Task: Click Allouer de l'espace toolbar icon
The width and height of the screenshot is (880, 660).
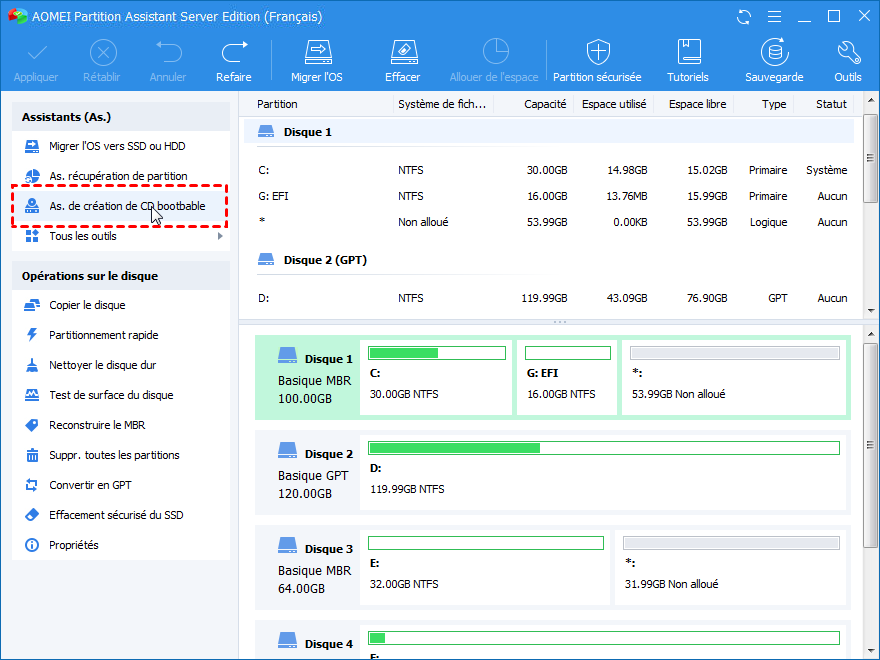Action: (x=495, y=52)
